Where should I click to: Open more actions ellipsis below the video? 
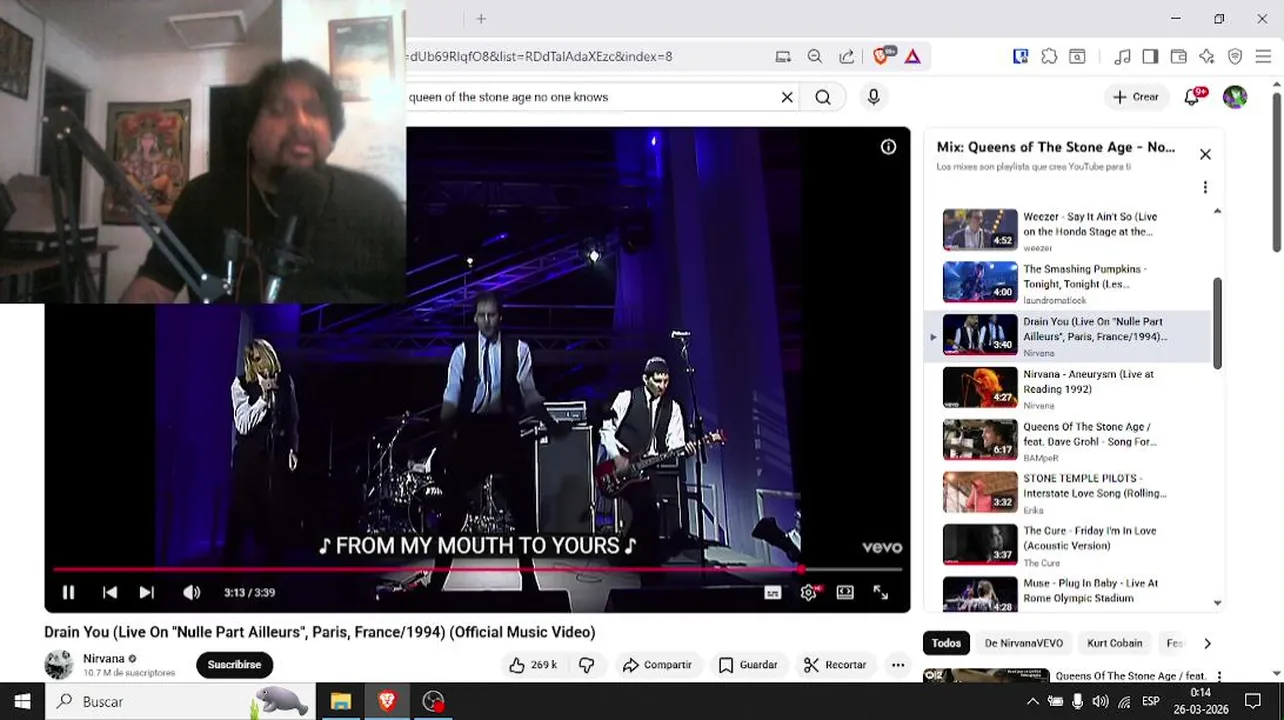tap(898, 664)
